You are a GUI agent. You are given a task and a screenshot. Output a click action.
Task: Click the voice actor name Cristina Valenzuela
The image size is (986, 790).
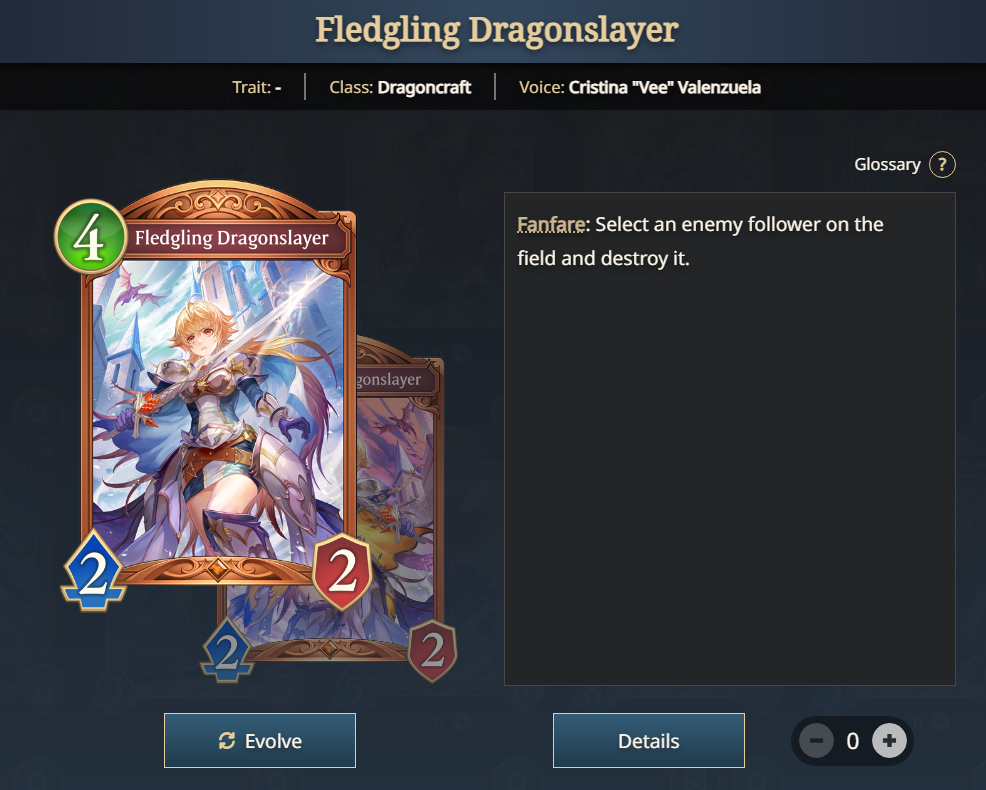point(665,87)
